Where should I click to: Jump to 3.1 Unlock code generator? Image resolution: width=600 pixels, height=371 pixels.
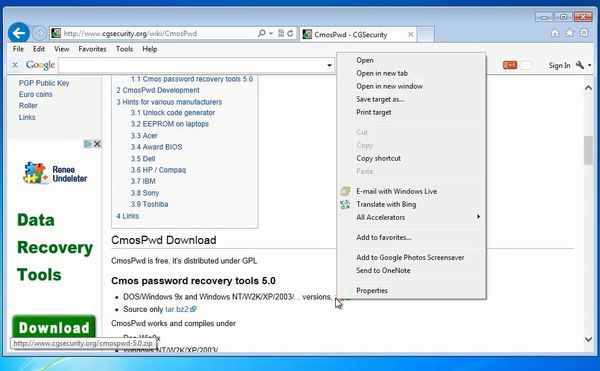click(x=173, y=113)
